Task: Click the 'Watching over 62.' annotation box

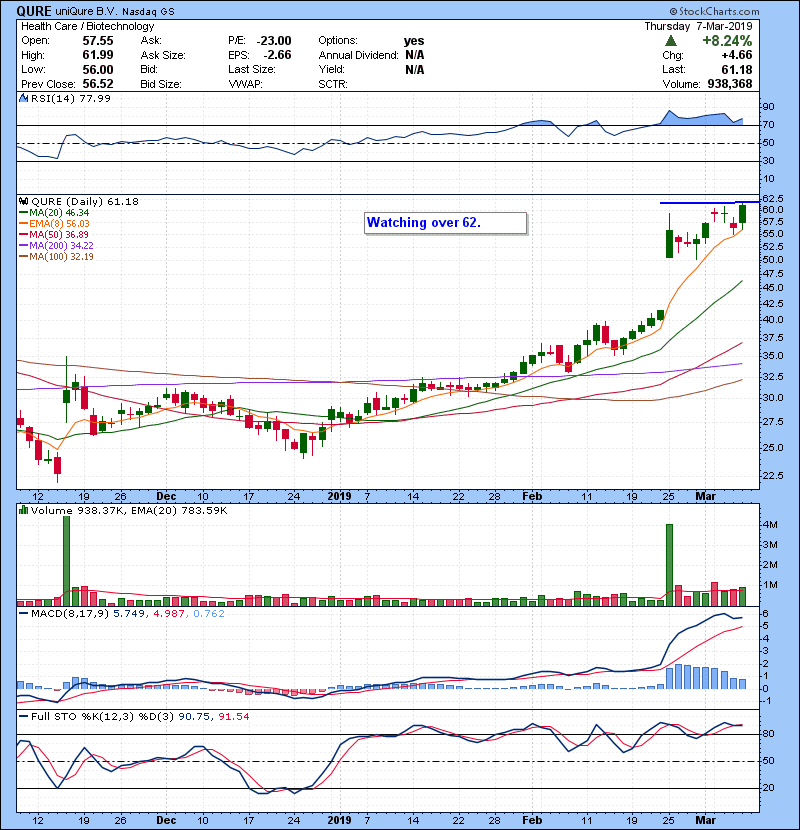Action: [445, 223]
